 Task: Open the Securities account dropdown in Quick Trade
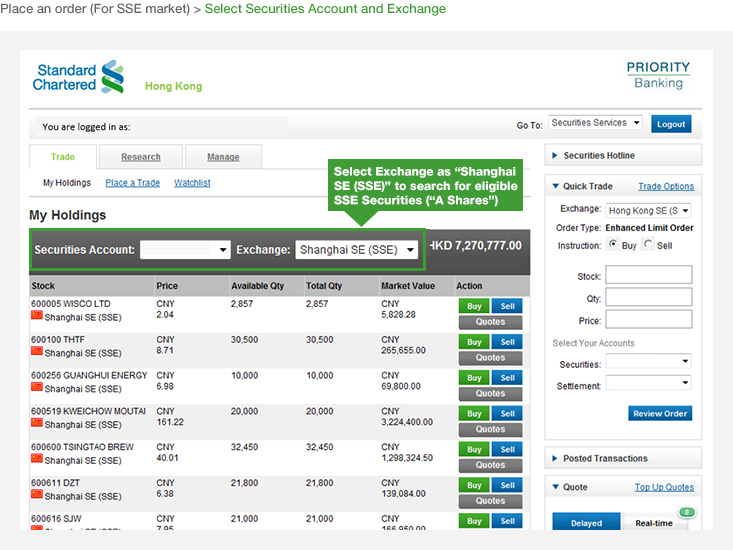point(648,361)
